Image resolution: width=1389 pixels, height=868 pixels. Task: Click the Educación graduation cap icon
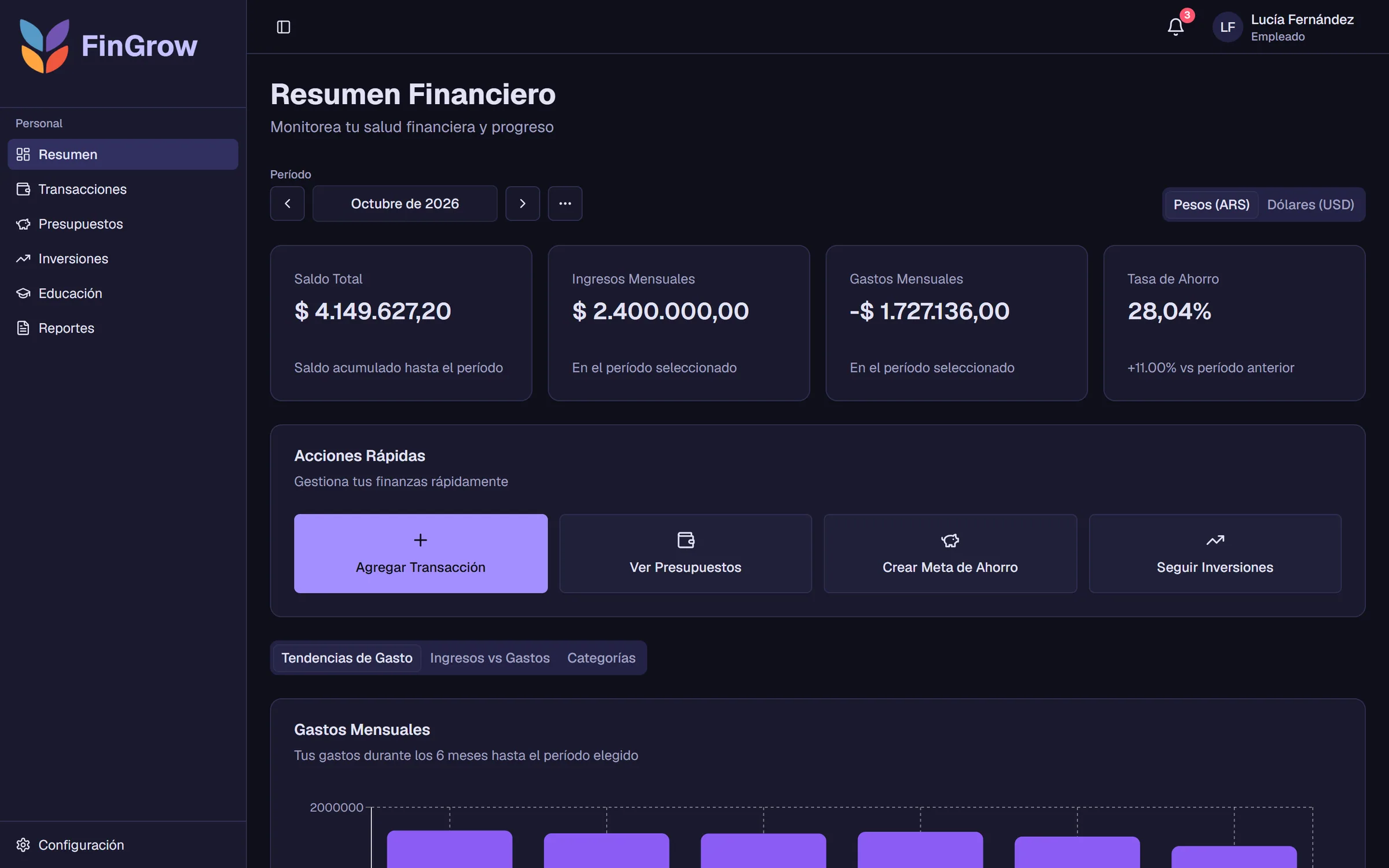coord(23,293)
